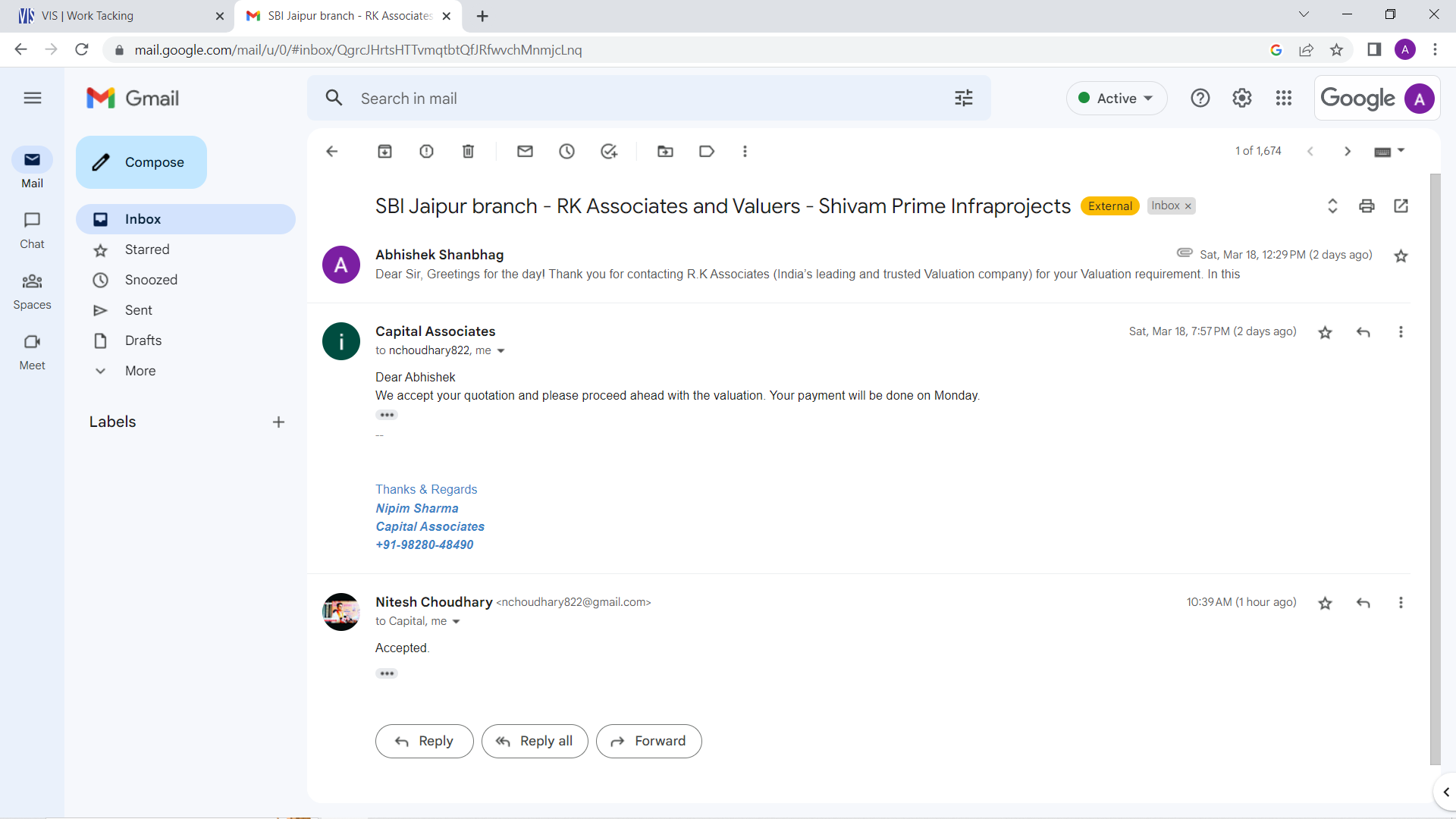Open More menu on Nitesh Choudhary message

coord(1401,603)
